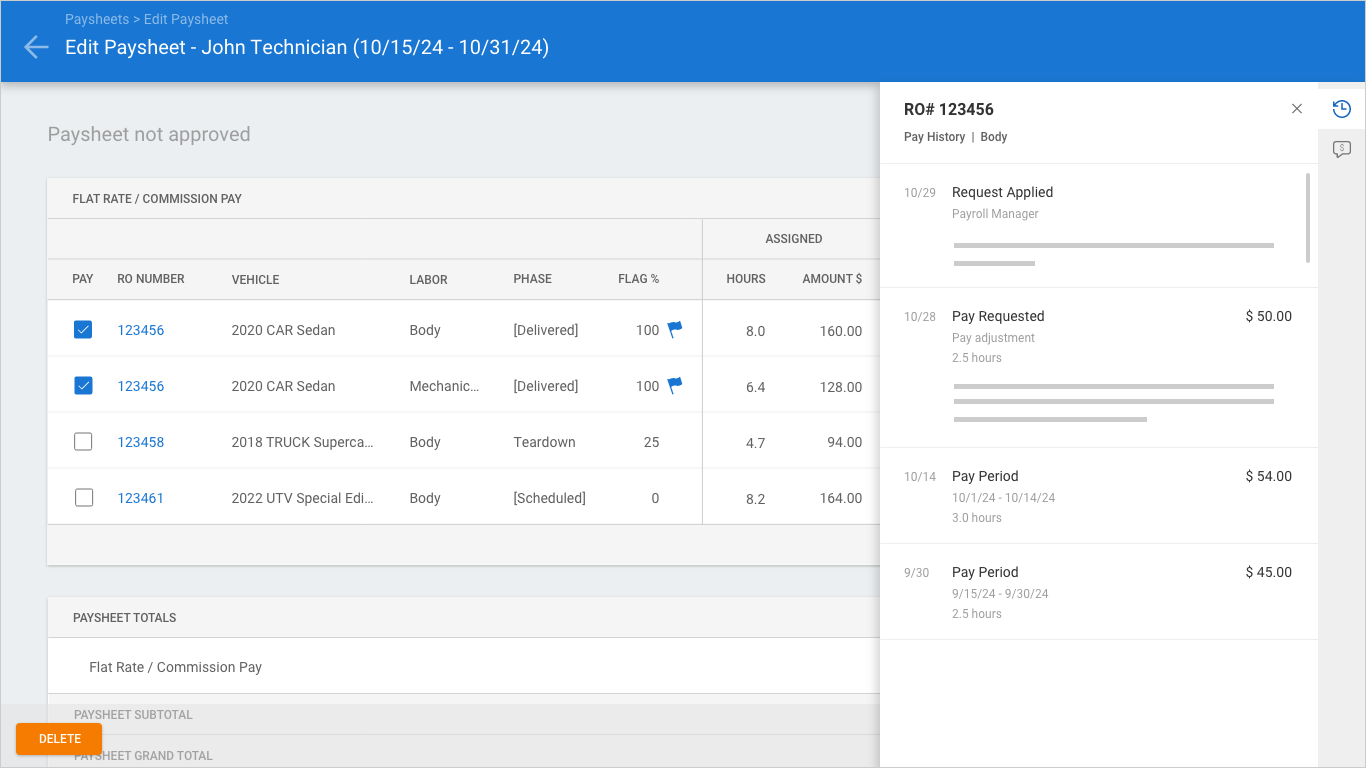
Task: Click the RO Number column header
Action: (151, 279)
